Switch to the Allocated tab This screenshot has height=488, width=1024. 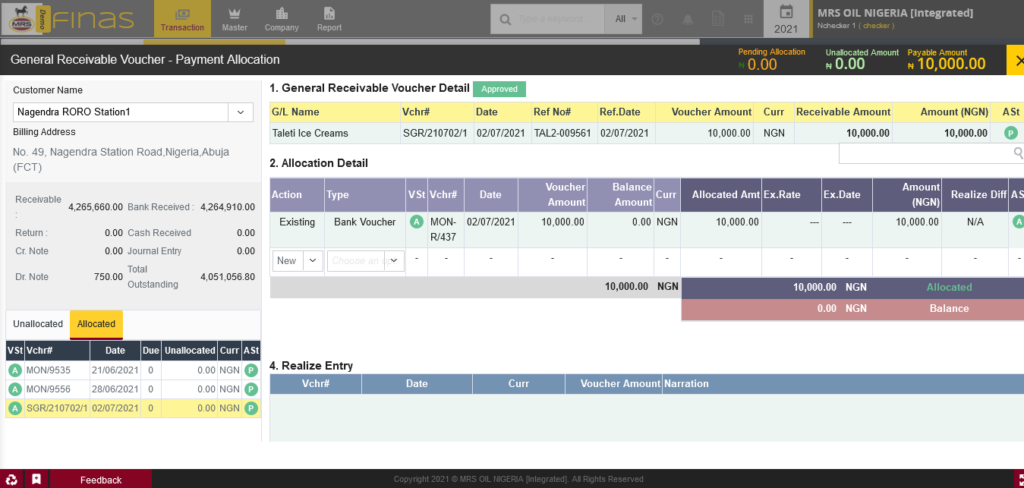tap(96, 324)
